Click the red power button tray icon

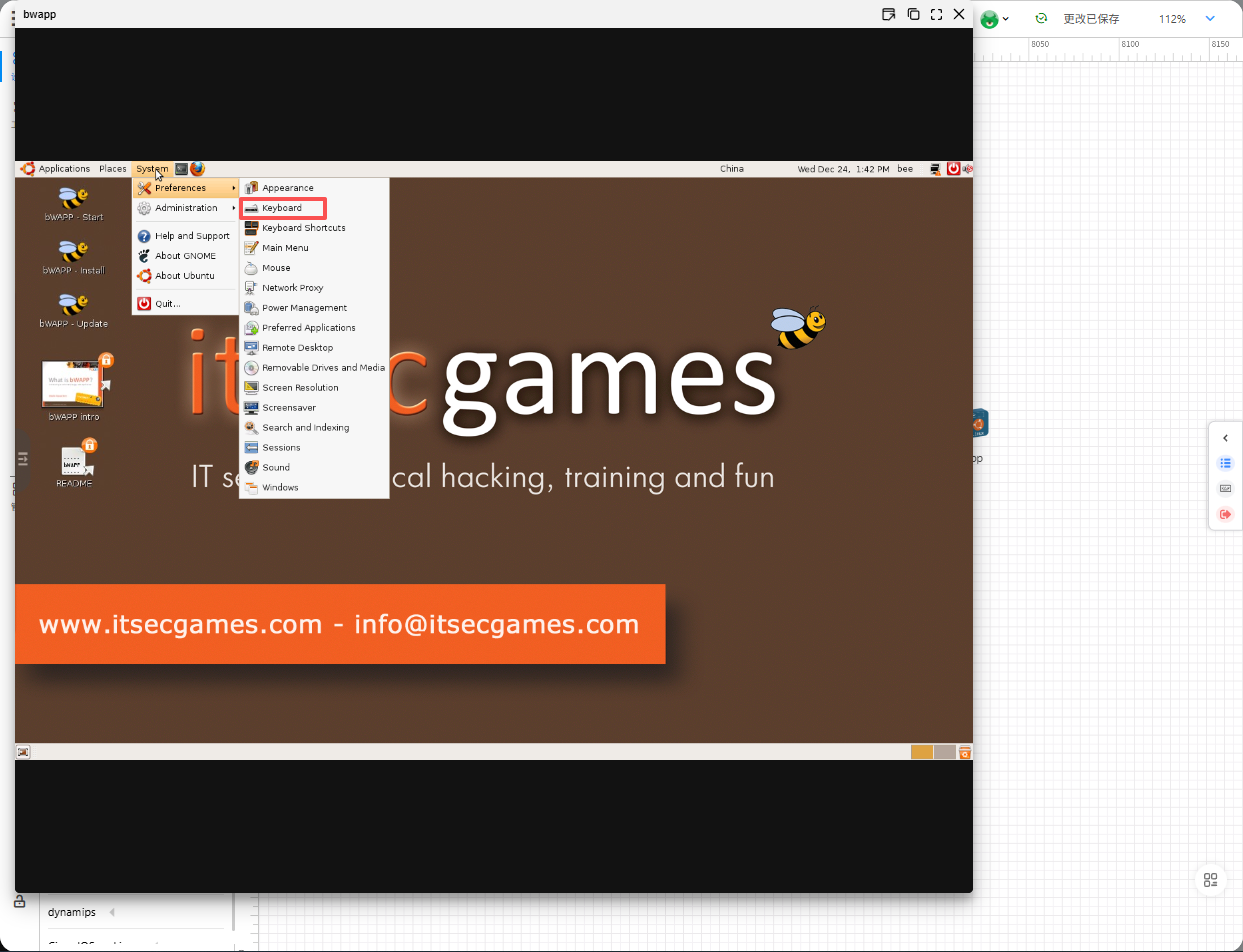(x=953, y=169)
